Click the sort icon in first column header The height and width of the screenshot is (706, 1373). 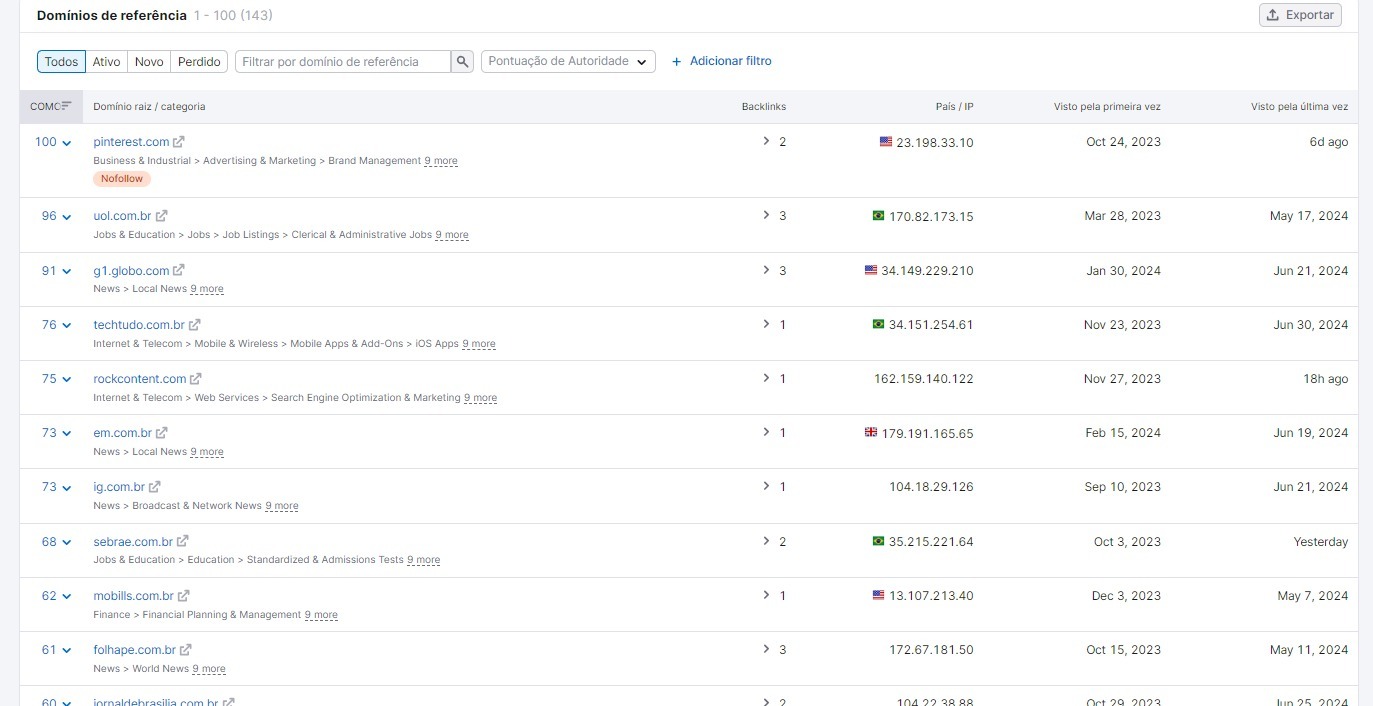(66, 106)
